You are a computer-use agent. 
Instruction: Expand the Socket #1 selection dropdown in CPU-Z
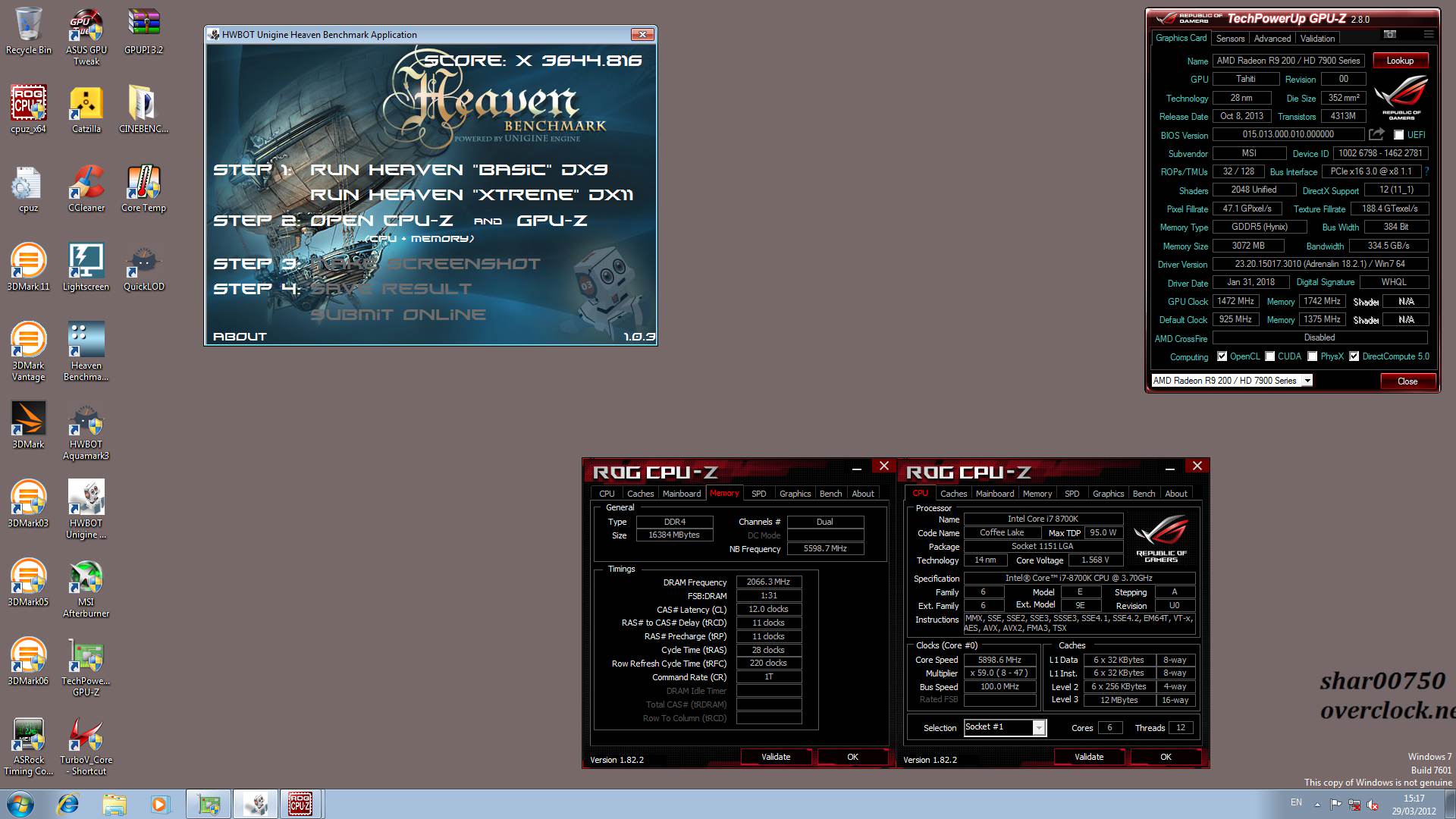pyautogui.click(x=1039, y=728)
